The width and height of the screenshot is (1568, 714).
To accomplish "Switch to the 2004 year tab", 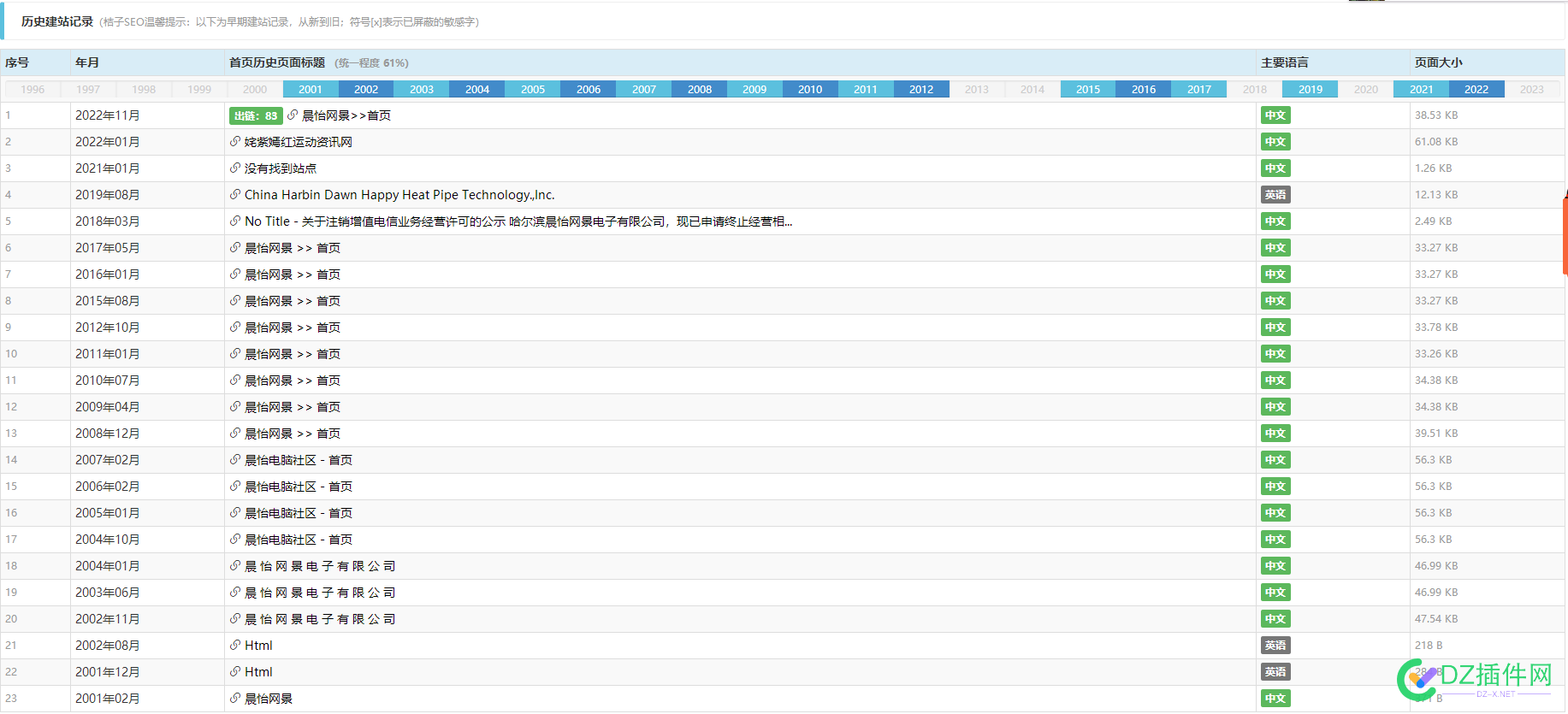I will click(x=477, y=89).
